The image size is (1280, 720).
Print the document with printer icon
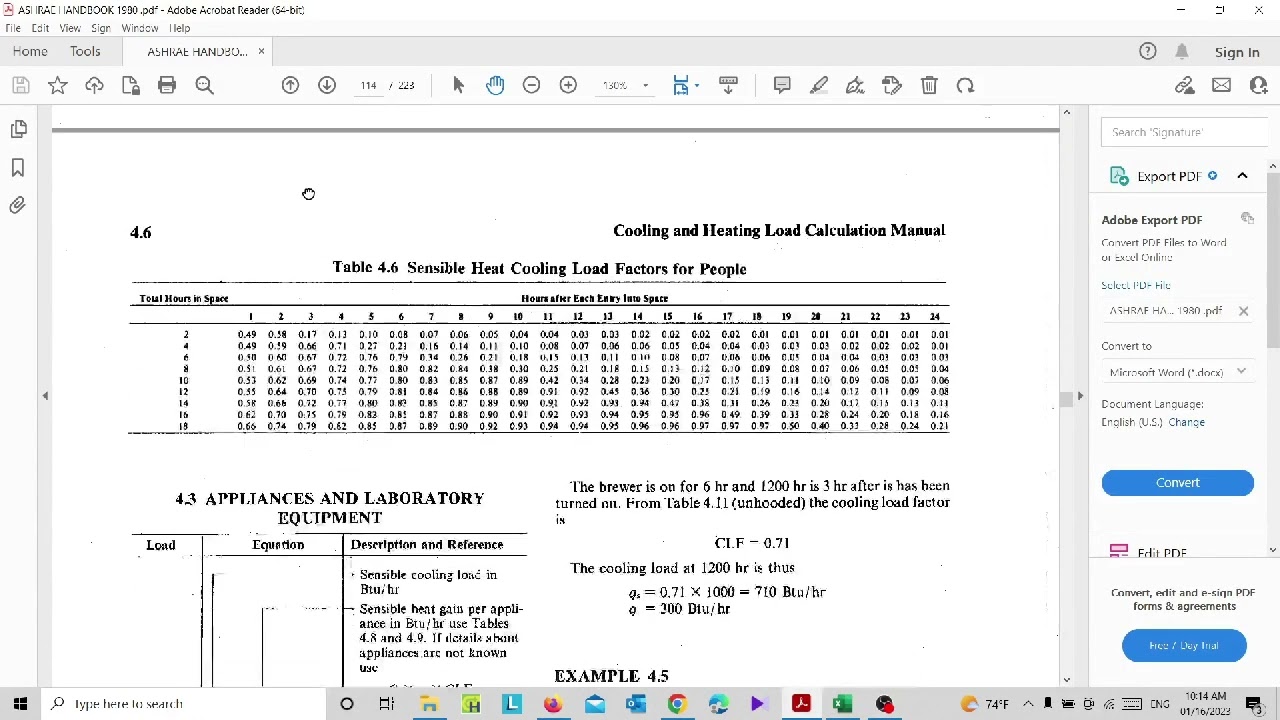167,86
